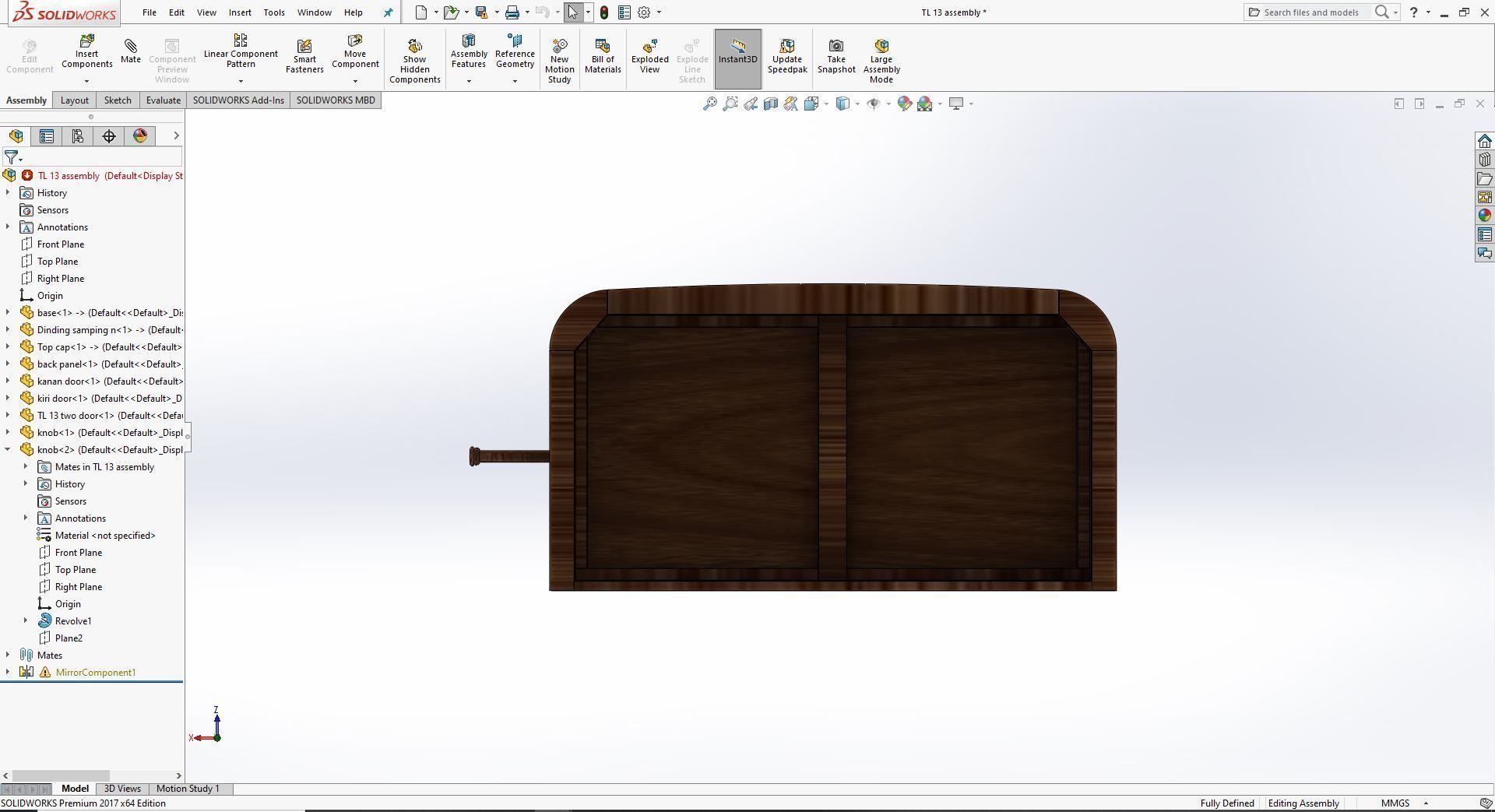Open Bill of Materials

[603, 56]
